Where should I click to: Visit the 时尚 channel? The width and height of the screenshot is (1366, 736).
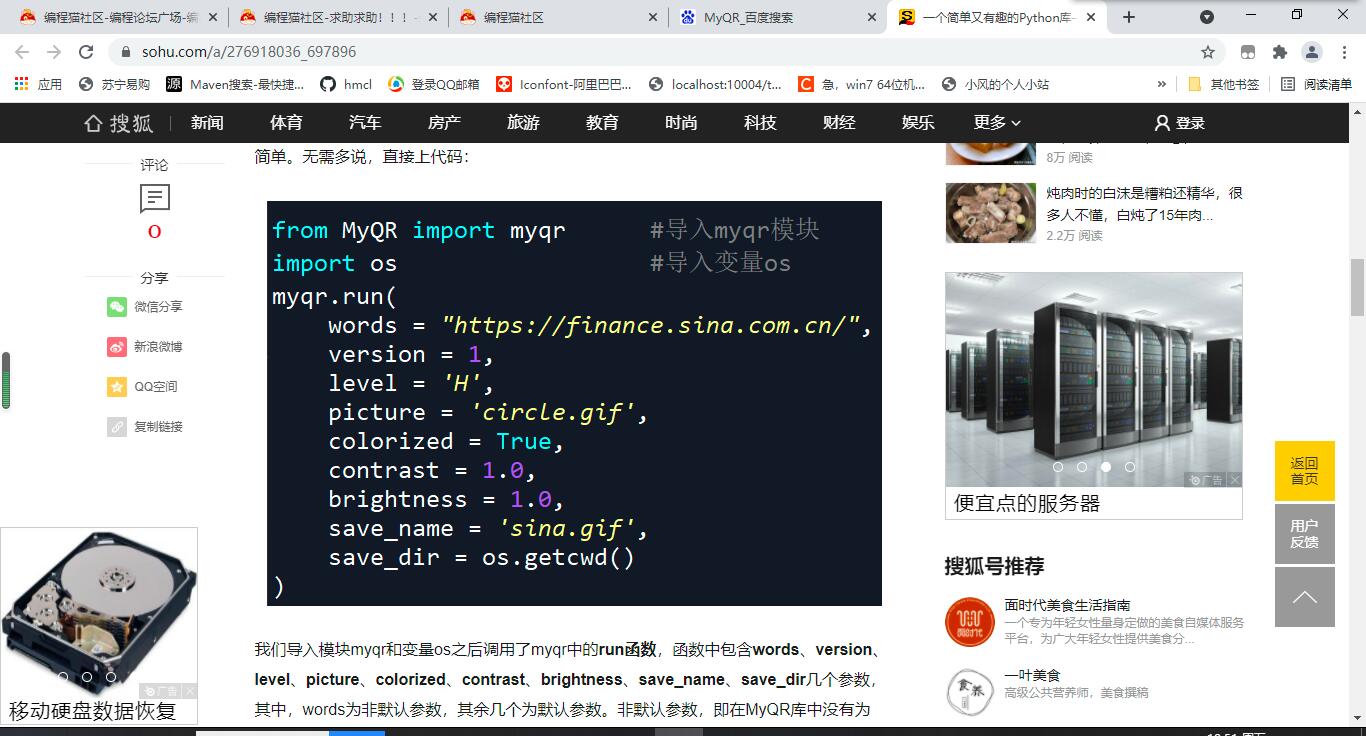[x=681, y=122]
